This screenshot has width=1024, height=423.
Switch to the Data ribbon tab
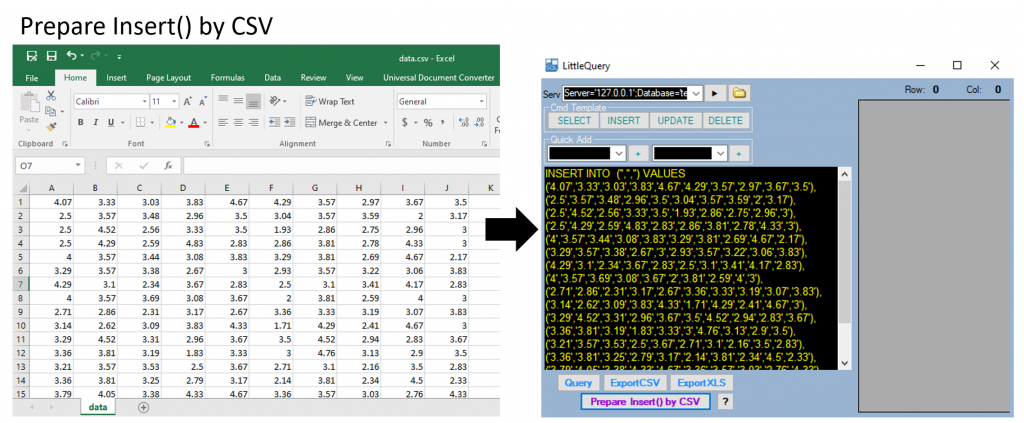272,78
